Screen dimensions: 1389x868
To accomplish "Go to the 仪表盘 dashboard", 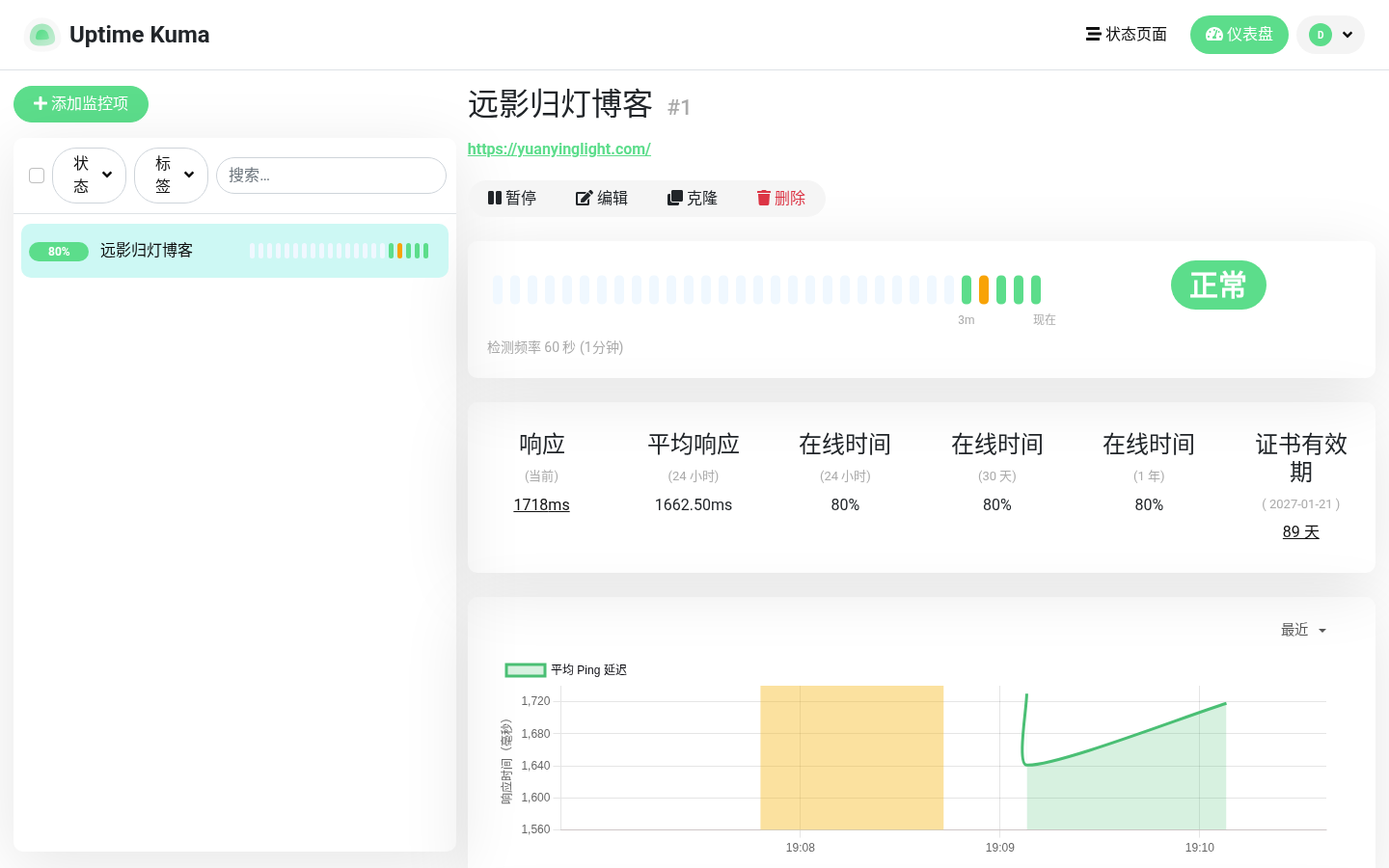I will pyautogui.click(x=1239, y=35).
